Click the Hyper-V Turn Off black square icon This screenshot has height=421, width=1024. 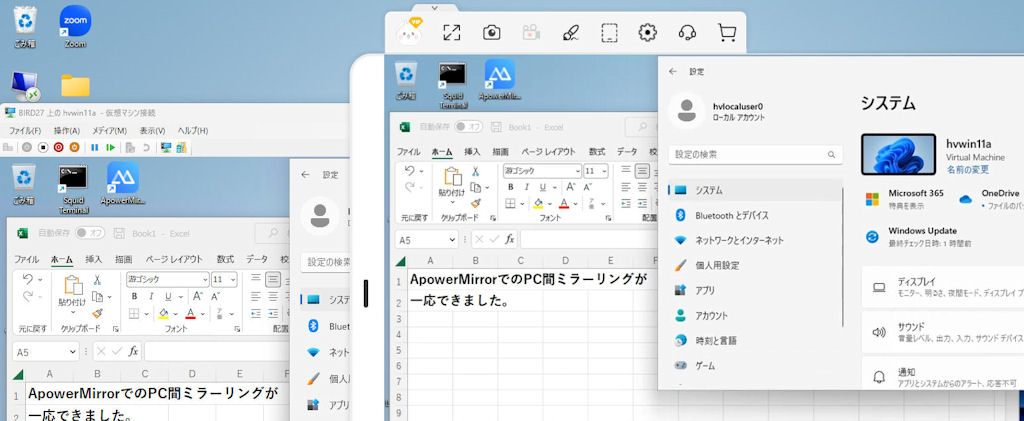point(42,148)
